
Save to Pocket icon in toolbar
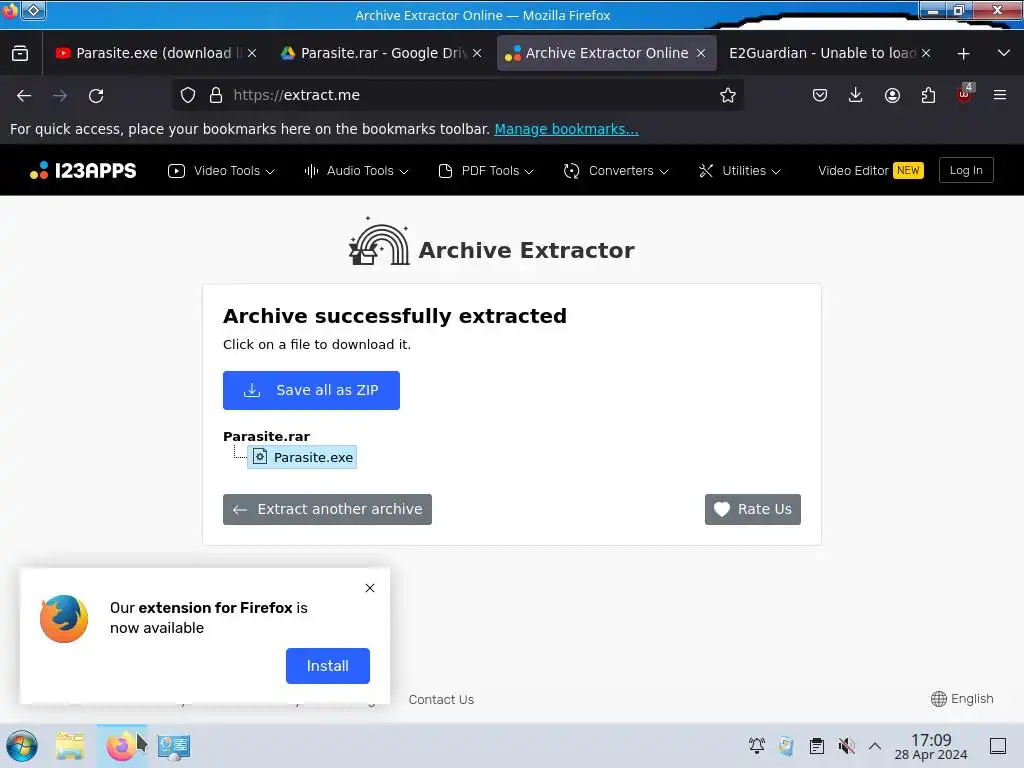coord(820,95)
